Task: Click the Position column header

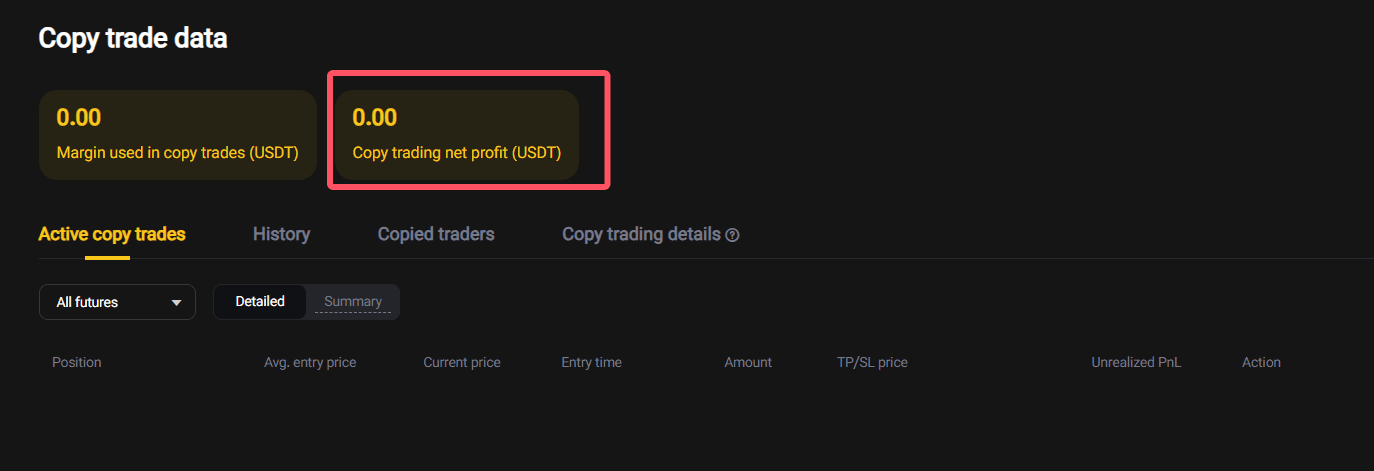Action: pyautogui.click(x=77, y=362)
